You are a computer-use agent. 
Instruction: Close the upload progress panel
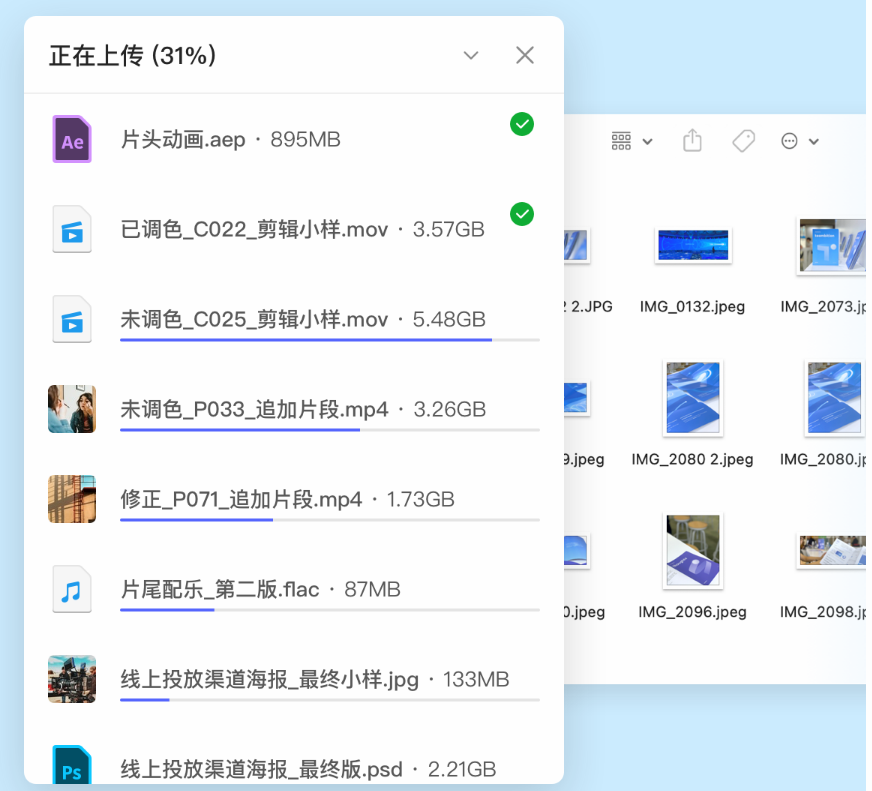pos(525,56)
